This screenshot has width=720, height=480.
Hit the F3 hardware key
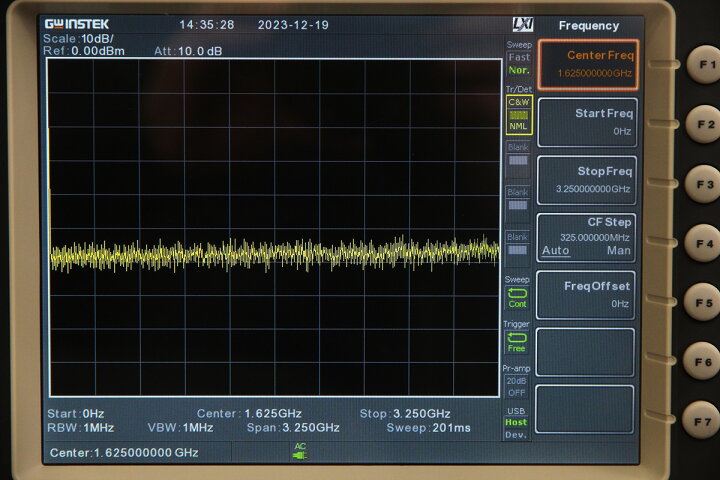point(704,184)
